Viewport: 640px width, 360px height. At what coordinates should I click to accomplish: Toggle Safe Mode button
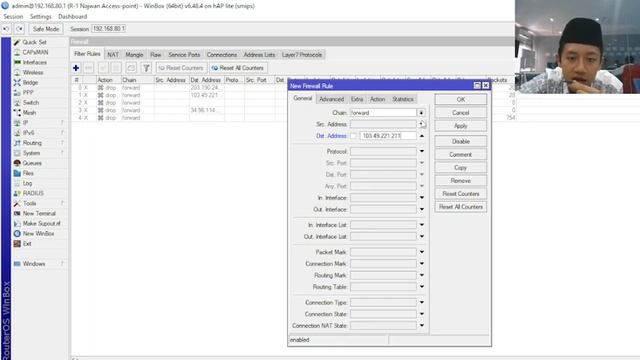tap(46, 29)
